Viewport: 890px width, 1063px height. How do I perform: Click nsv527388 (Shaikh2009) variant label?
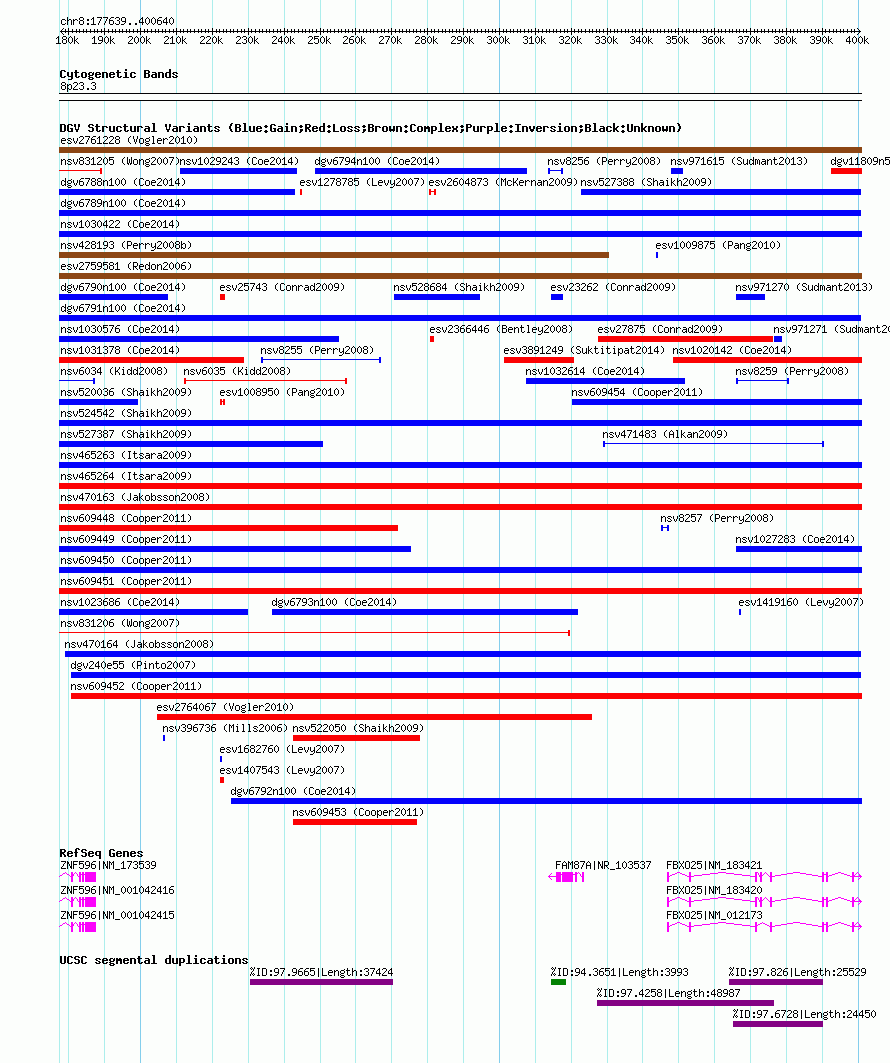tap(646, 182)
